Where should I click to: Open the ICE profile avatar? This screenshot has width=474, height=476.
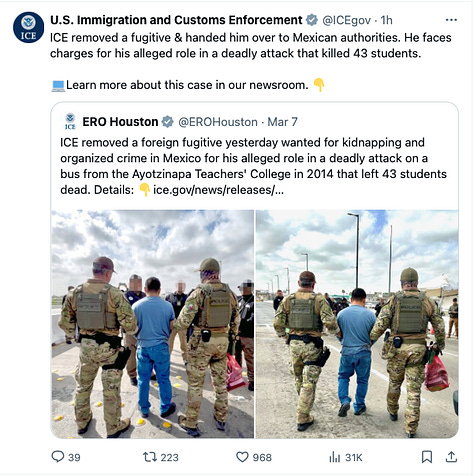28,28
